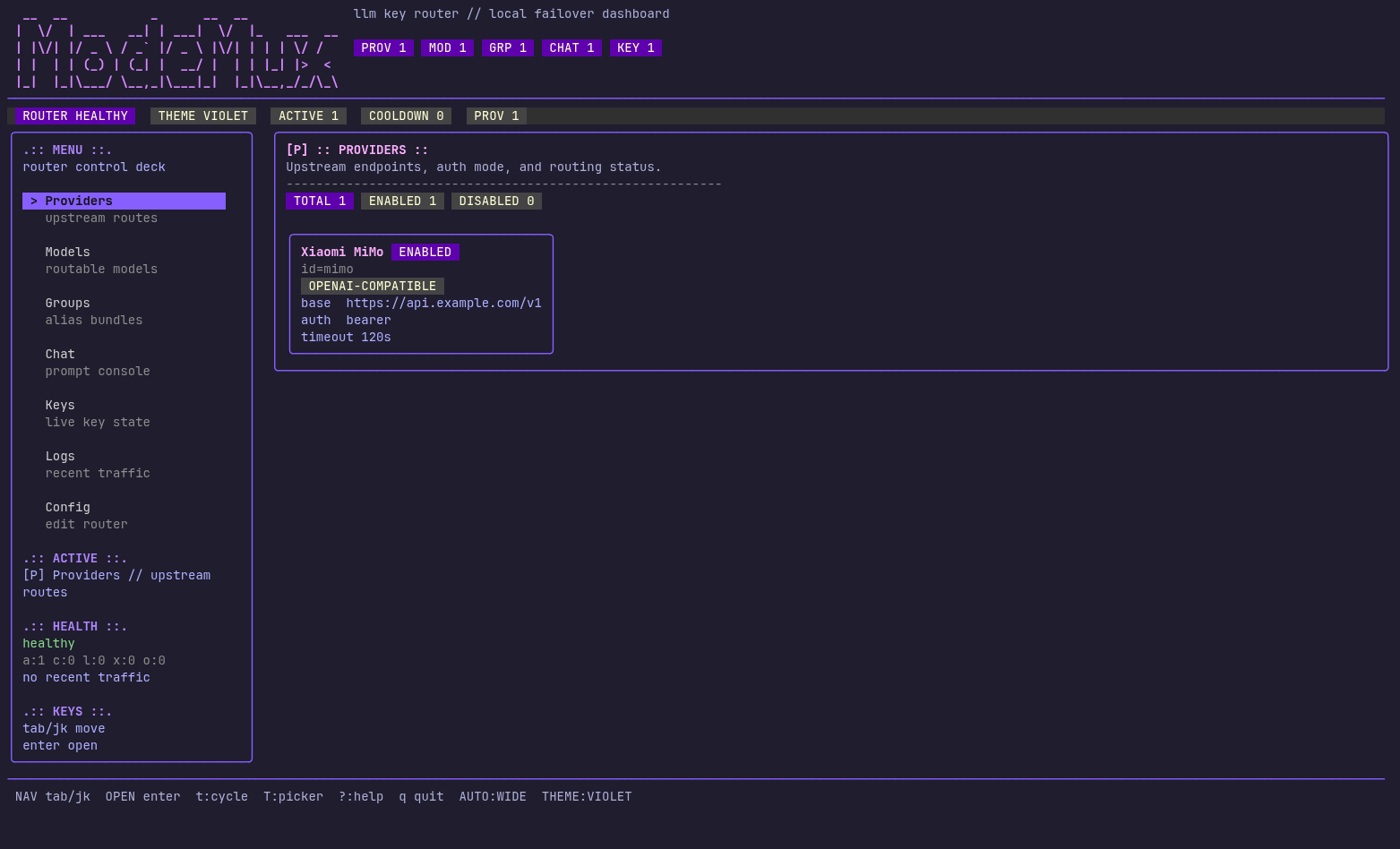Open the Models menu item

67,252
